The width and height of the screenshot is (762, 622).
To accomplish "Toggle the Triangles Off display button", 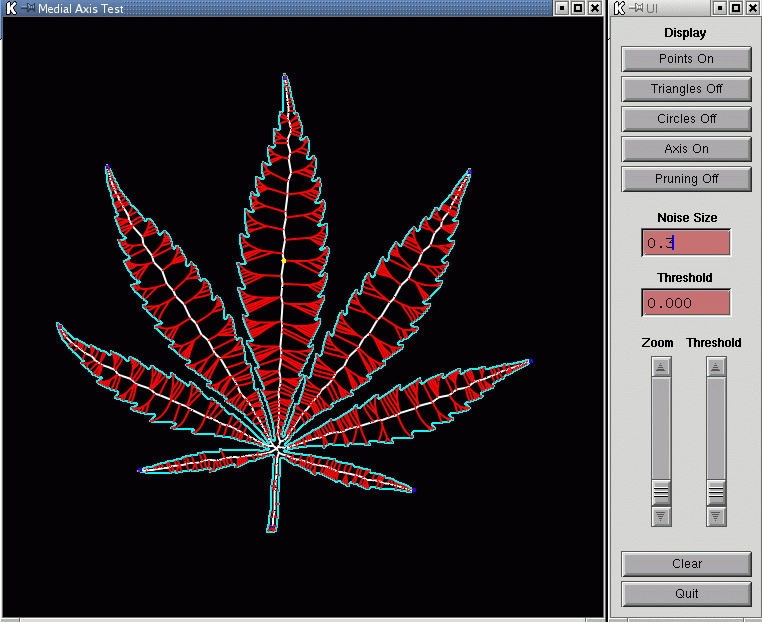I will tap(686, 89).
